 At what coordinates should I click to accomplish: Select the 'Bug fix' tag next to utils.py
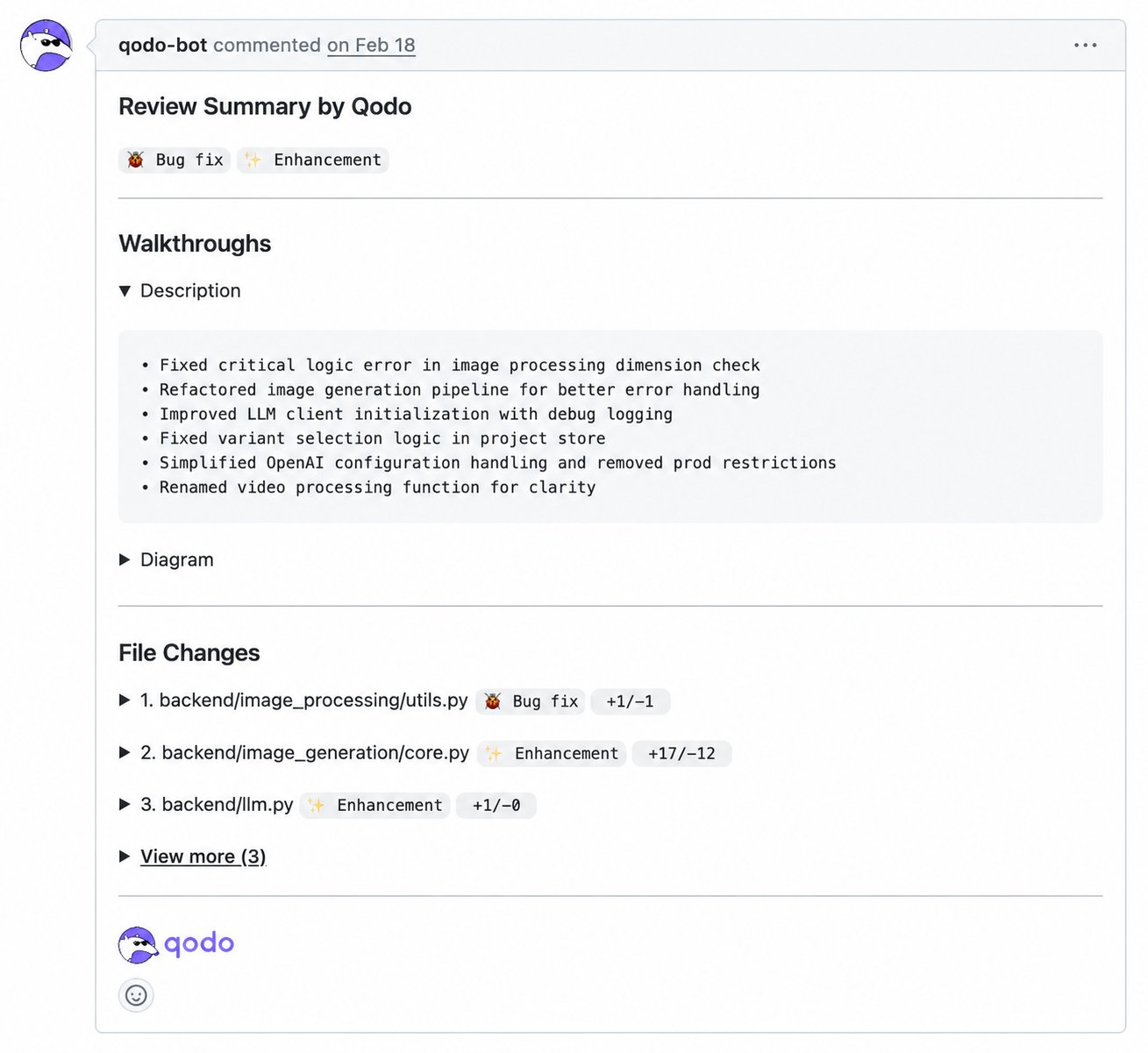click(531, 701)
